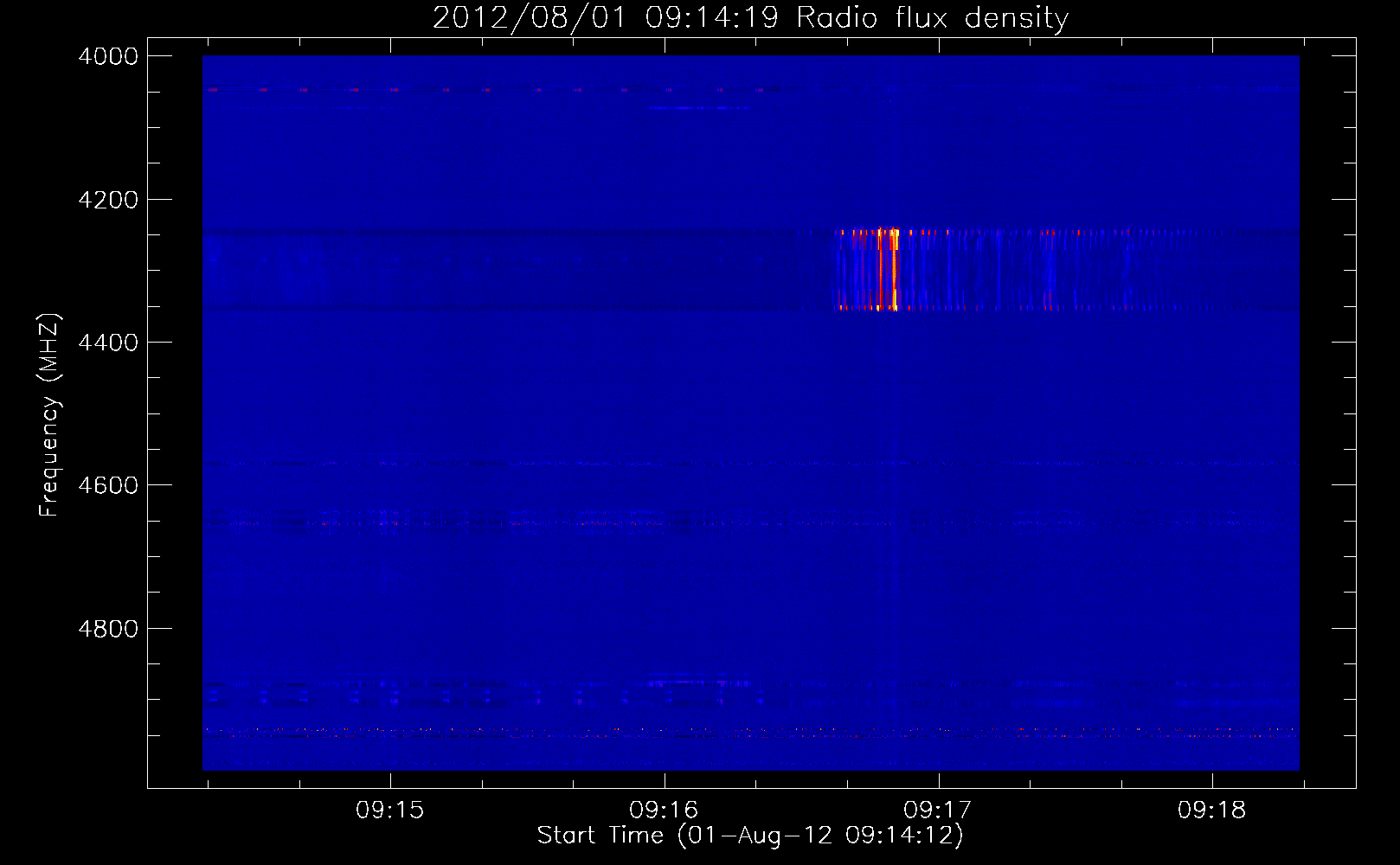The image size is (1400, 865).
Task: Select the 4400 frequency axis label
Action: 108,343
